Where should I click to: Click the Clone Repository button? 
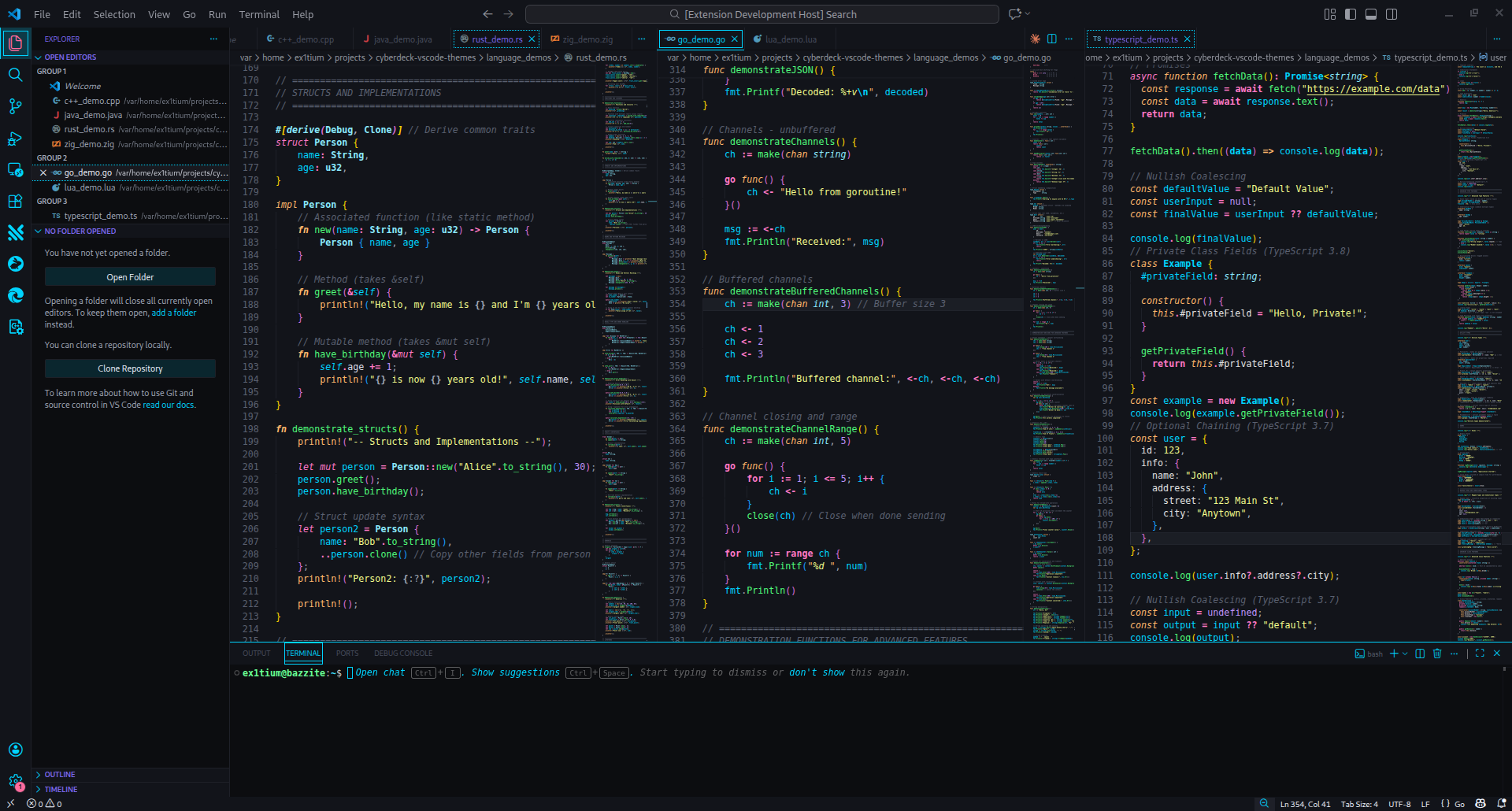point(130,368)
